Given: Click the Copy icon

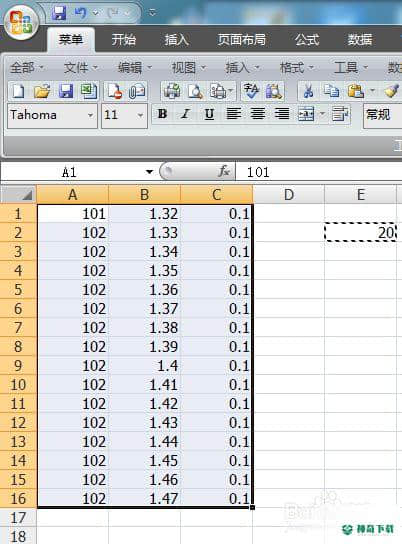Looking at the screenshot, I should click(x=331, y=91).
